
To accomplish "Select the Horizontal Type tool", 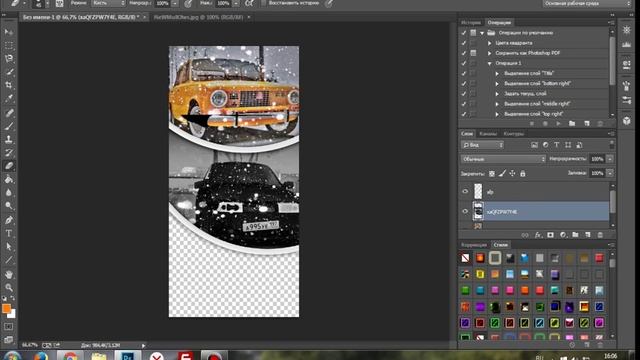I will (x=9, y=233).
